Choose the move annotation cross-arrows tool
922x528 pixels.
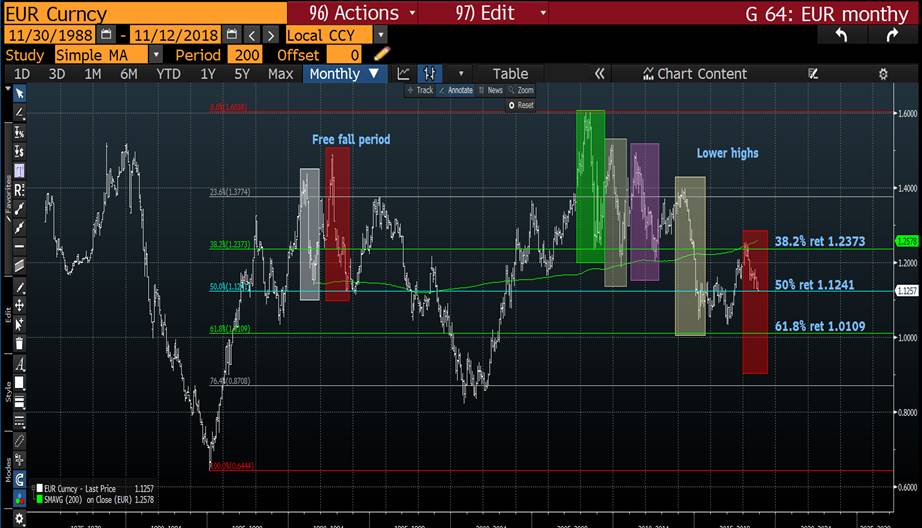(x=19, y=305)
